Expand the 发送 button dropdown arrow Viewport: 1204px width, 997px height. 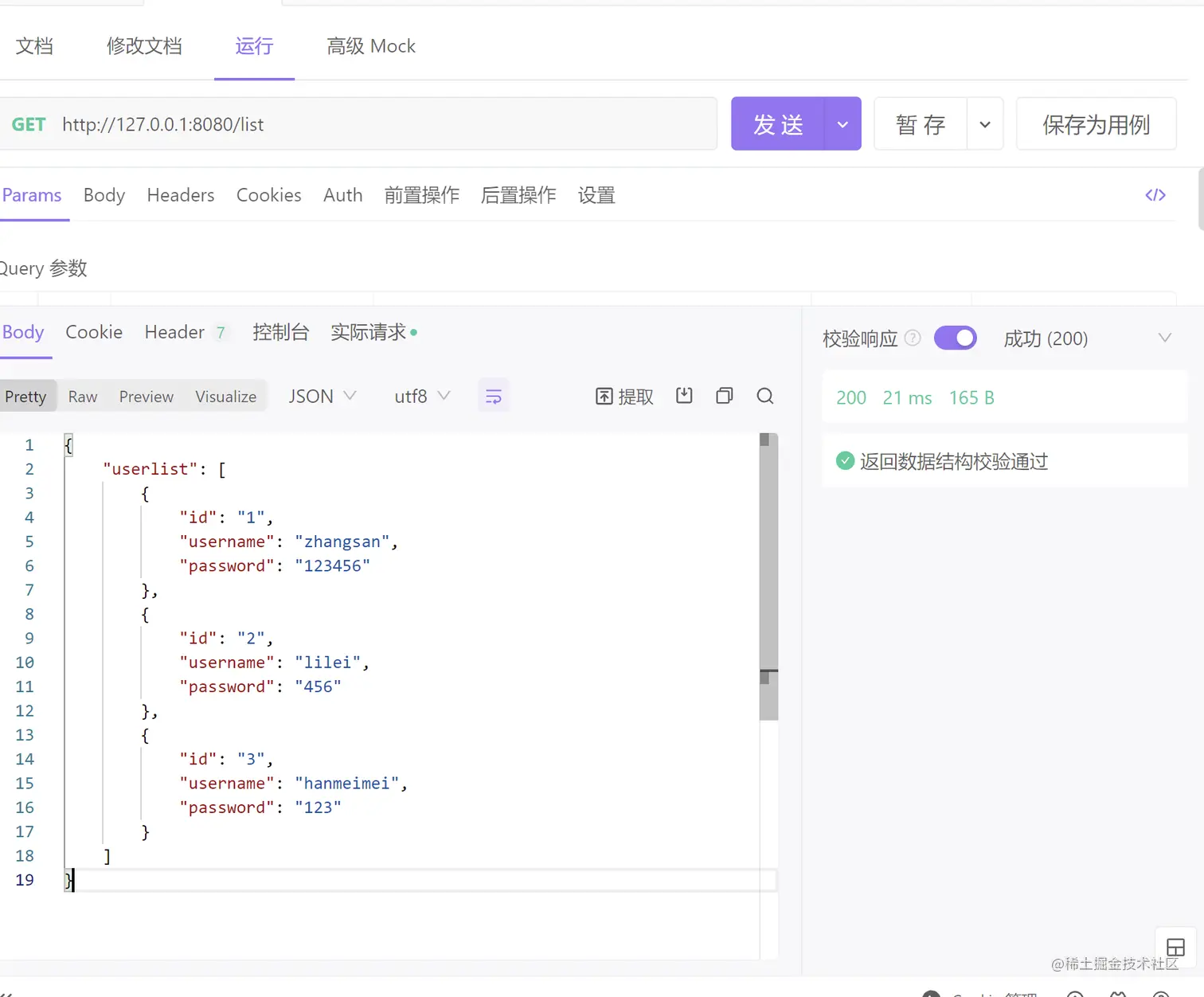[x=842, y=124]
